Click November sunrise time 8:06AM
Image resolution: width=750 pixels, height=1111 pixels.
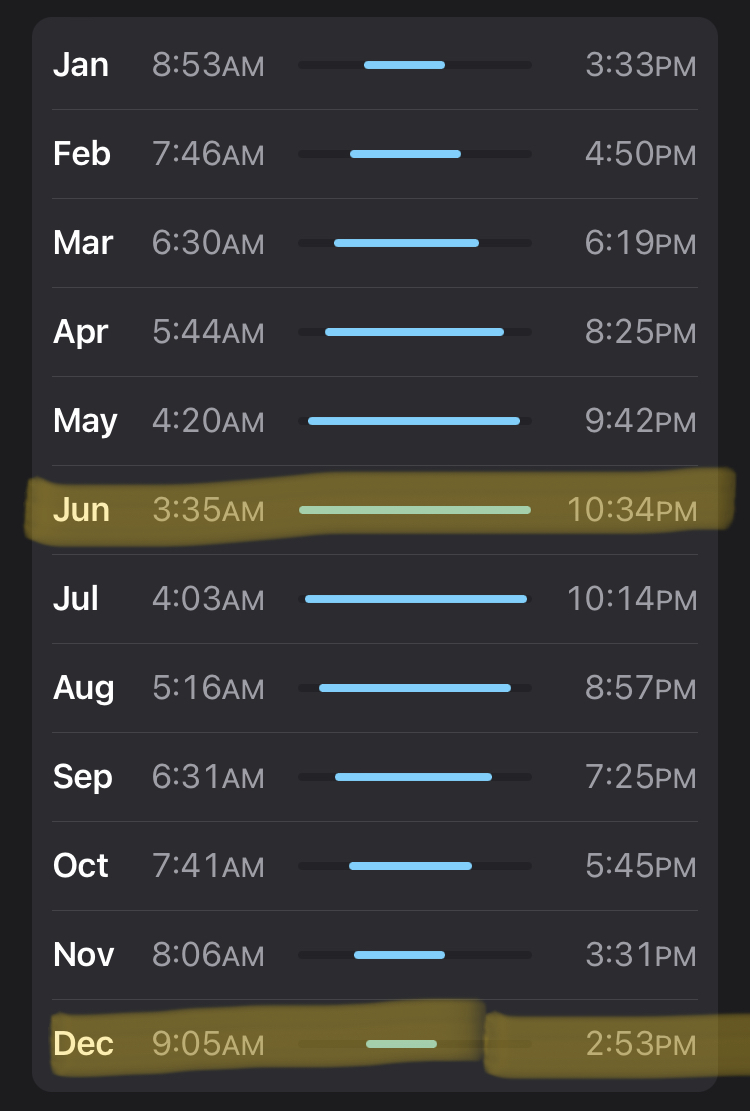pos(208,955)
